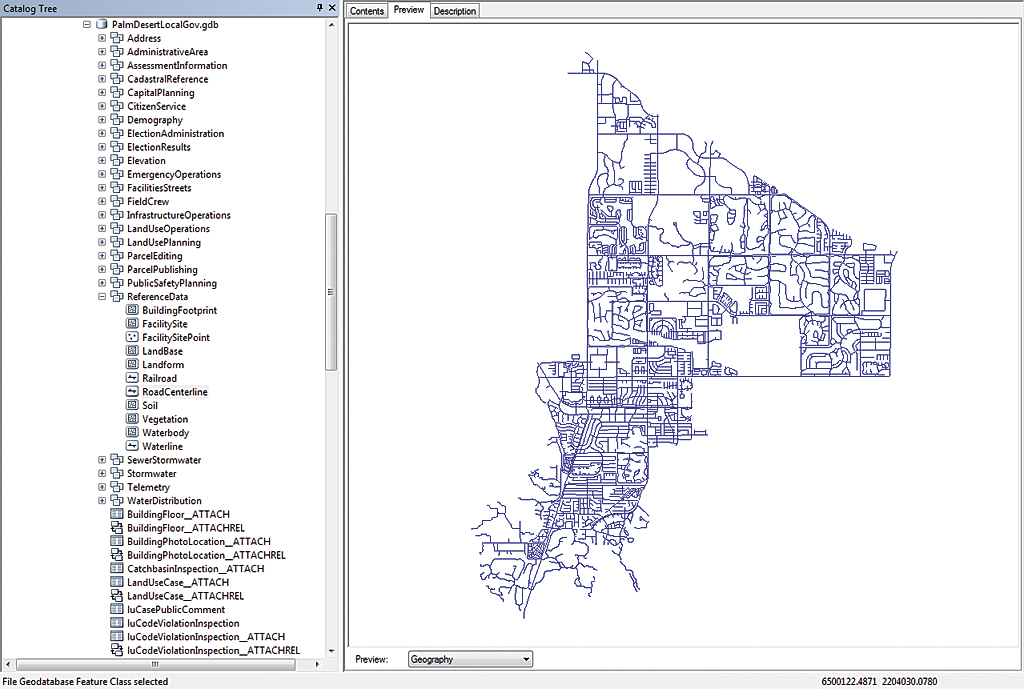Select the PublicSafetyPlanning tree item
Viewport: 1024px width, 689px height.
coord(172,283)
